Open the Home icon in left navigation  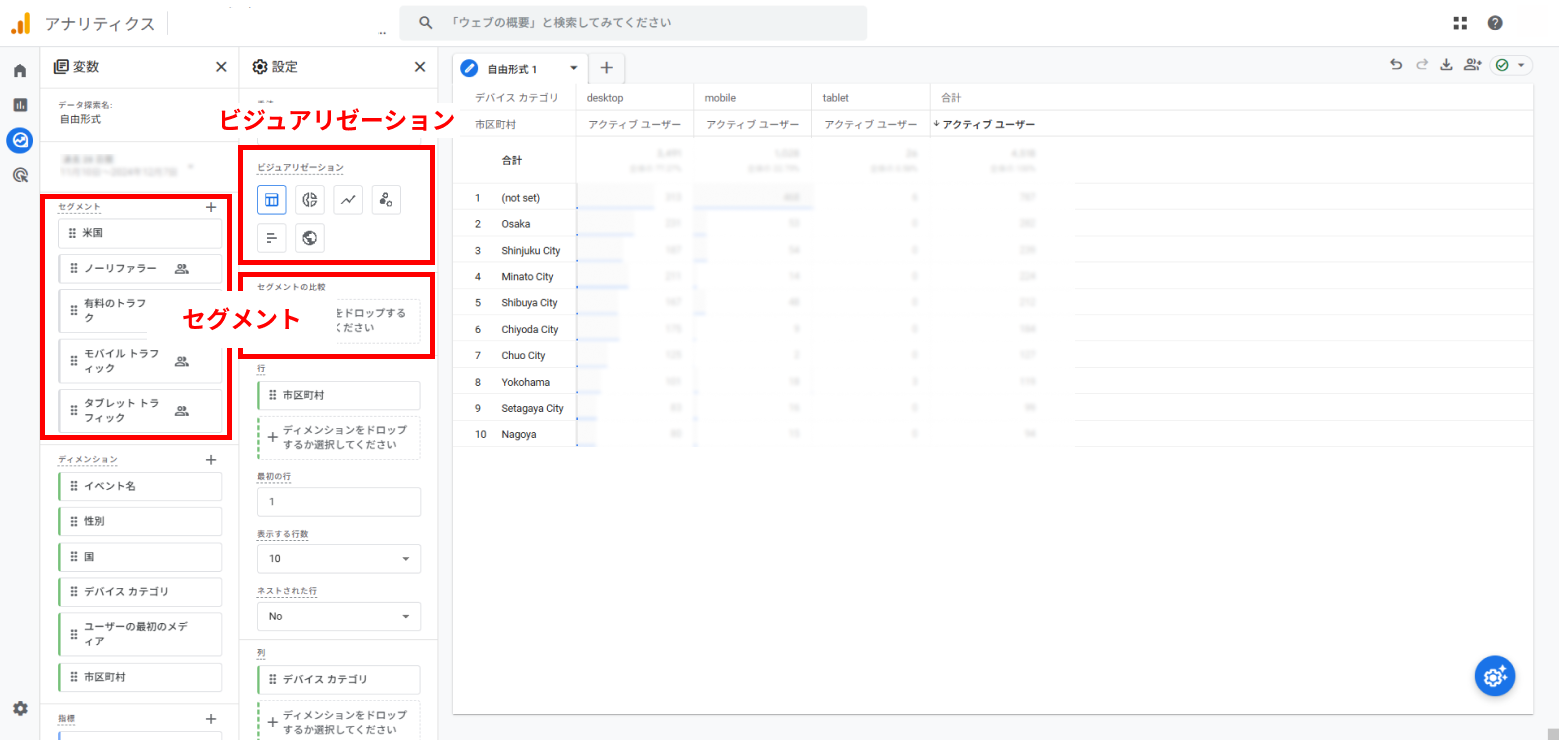(20, 71)
